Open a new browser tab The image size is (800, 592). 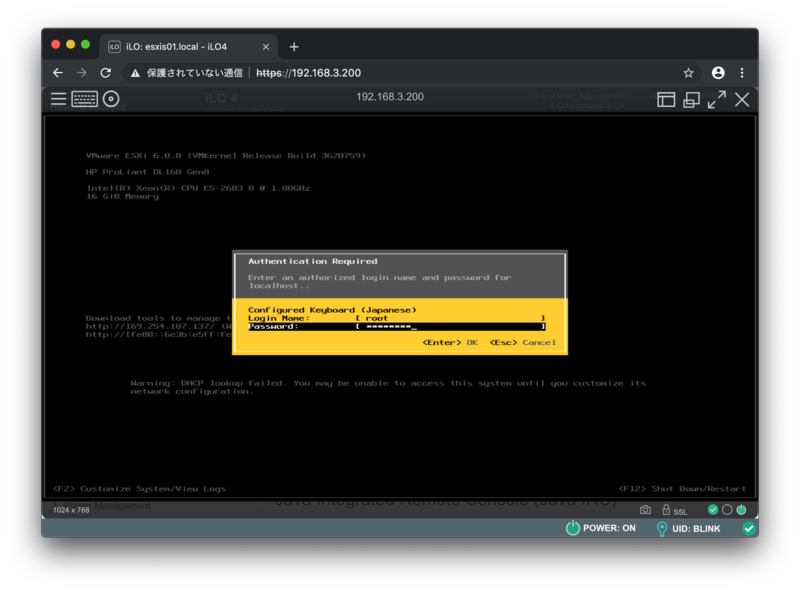coord(294,47)
